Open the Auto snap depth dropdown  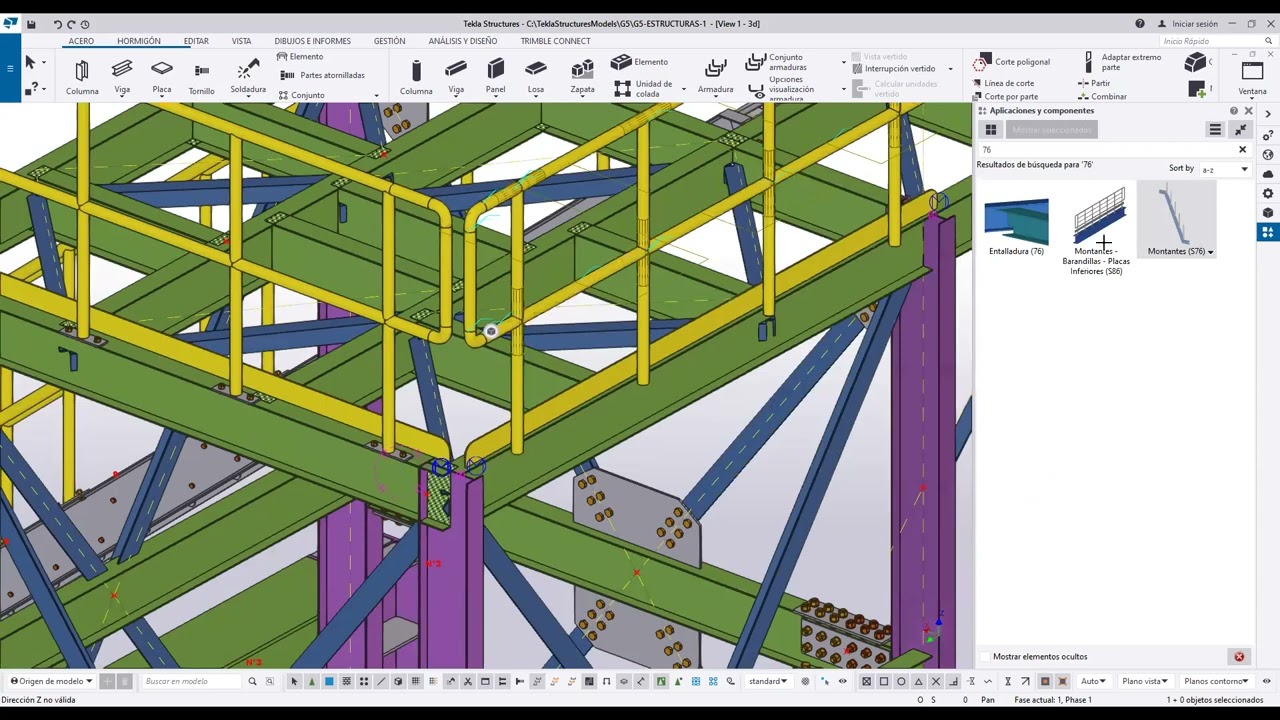[x=1093, y=681]
